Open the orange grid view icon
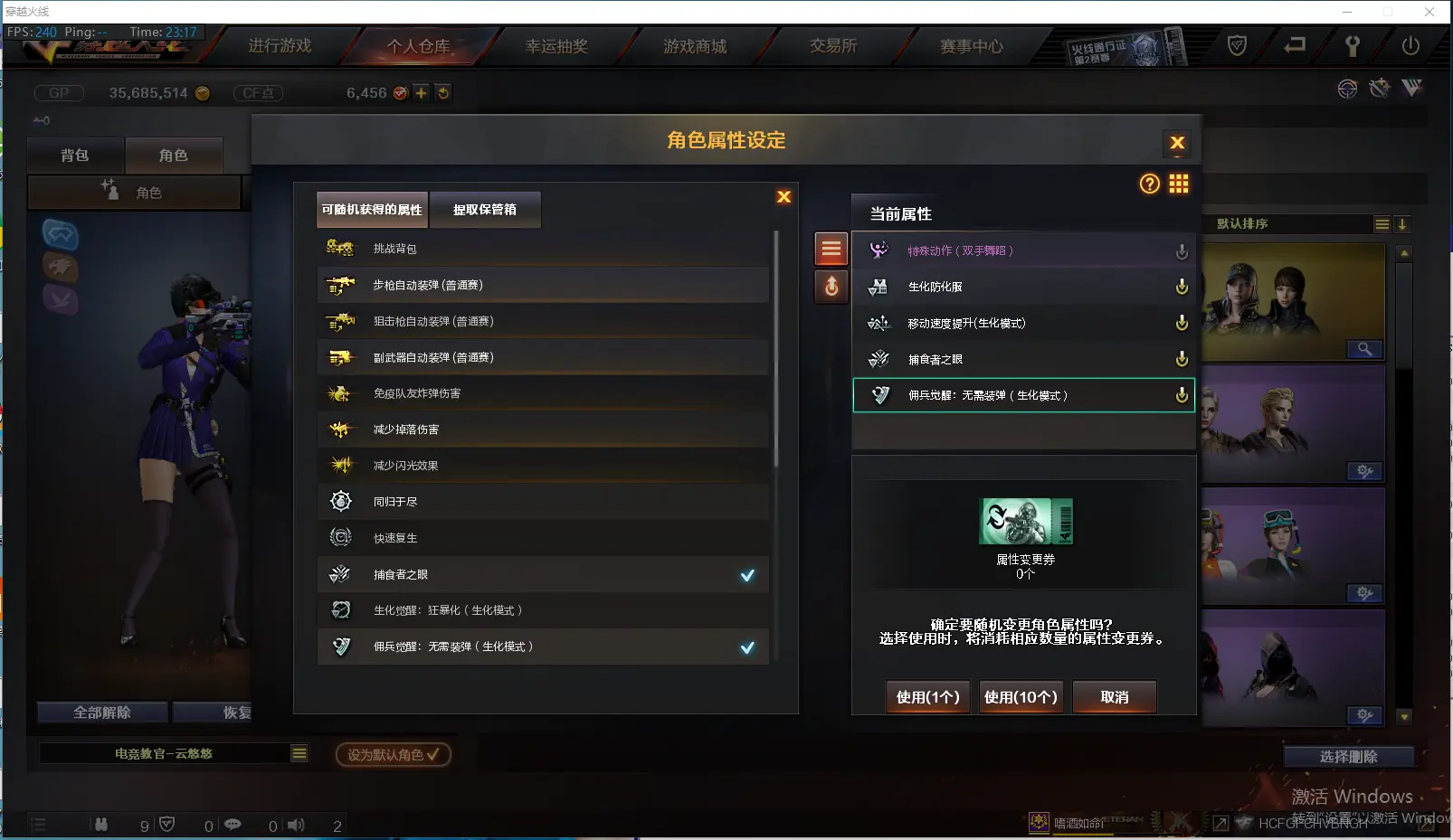Image resolution: width=1453 pixels, height=840 pixels. tap(1178, 184)
